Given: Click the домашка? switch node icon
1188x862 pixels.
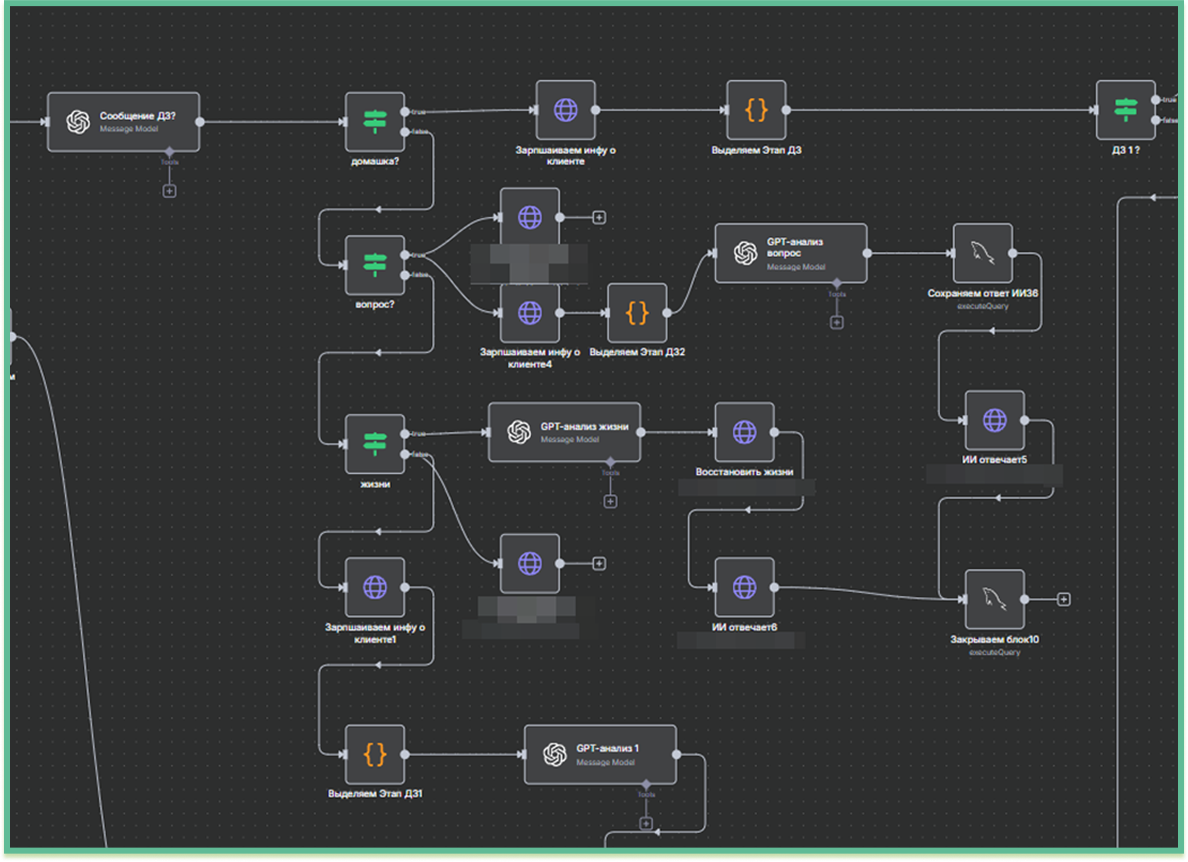Looking at the screenshot, I should (x=375, y=122).
